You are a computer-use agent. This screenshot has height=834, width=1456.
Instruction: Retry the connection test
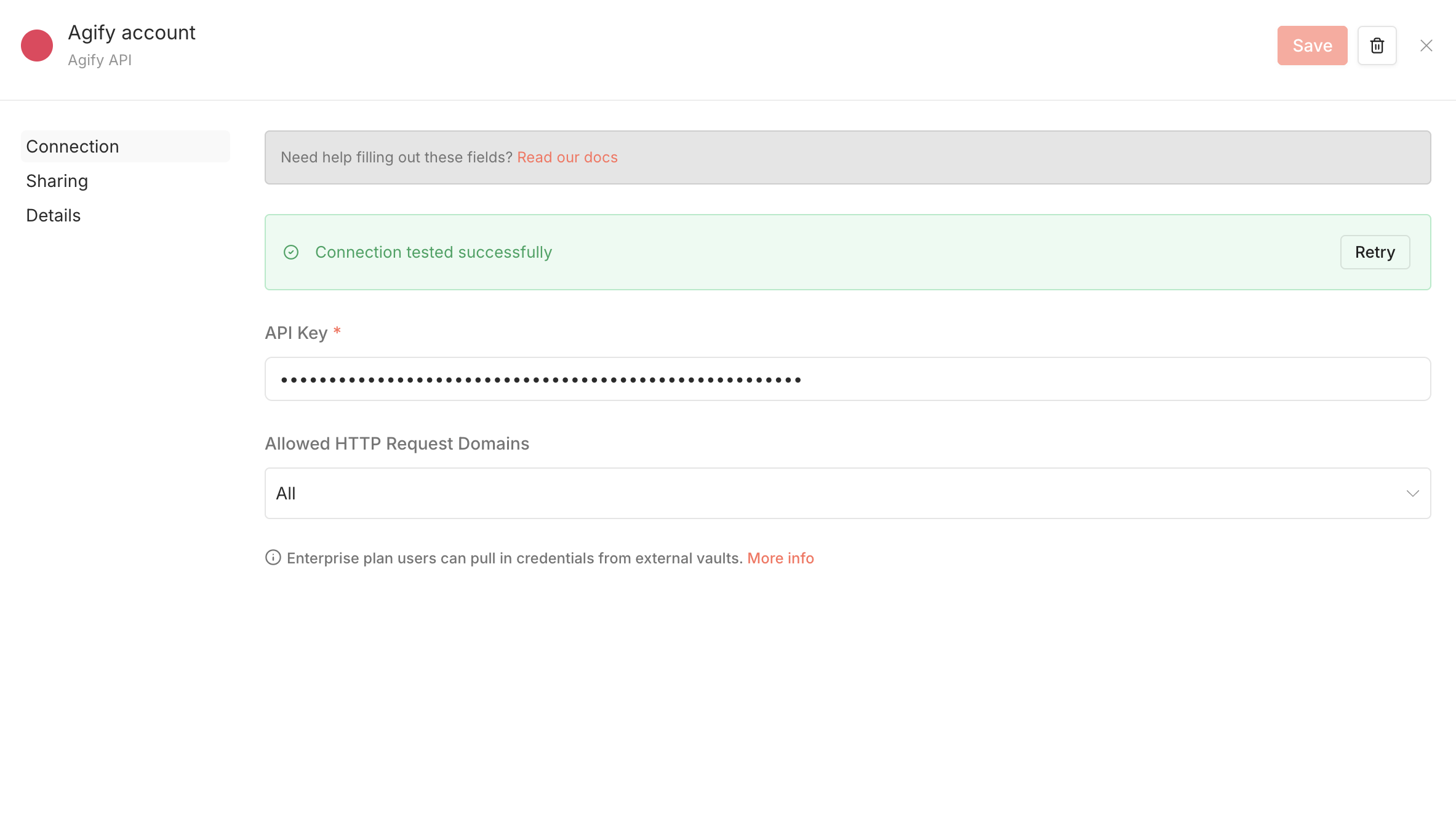click(x=1375, y=252)
